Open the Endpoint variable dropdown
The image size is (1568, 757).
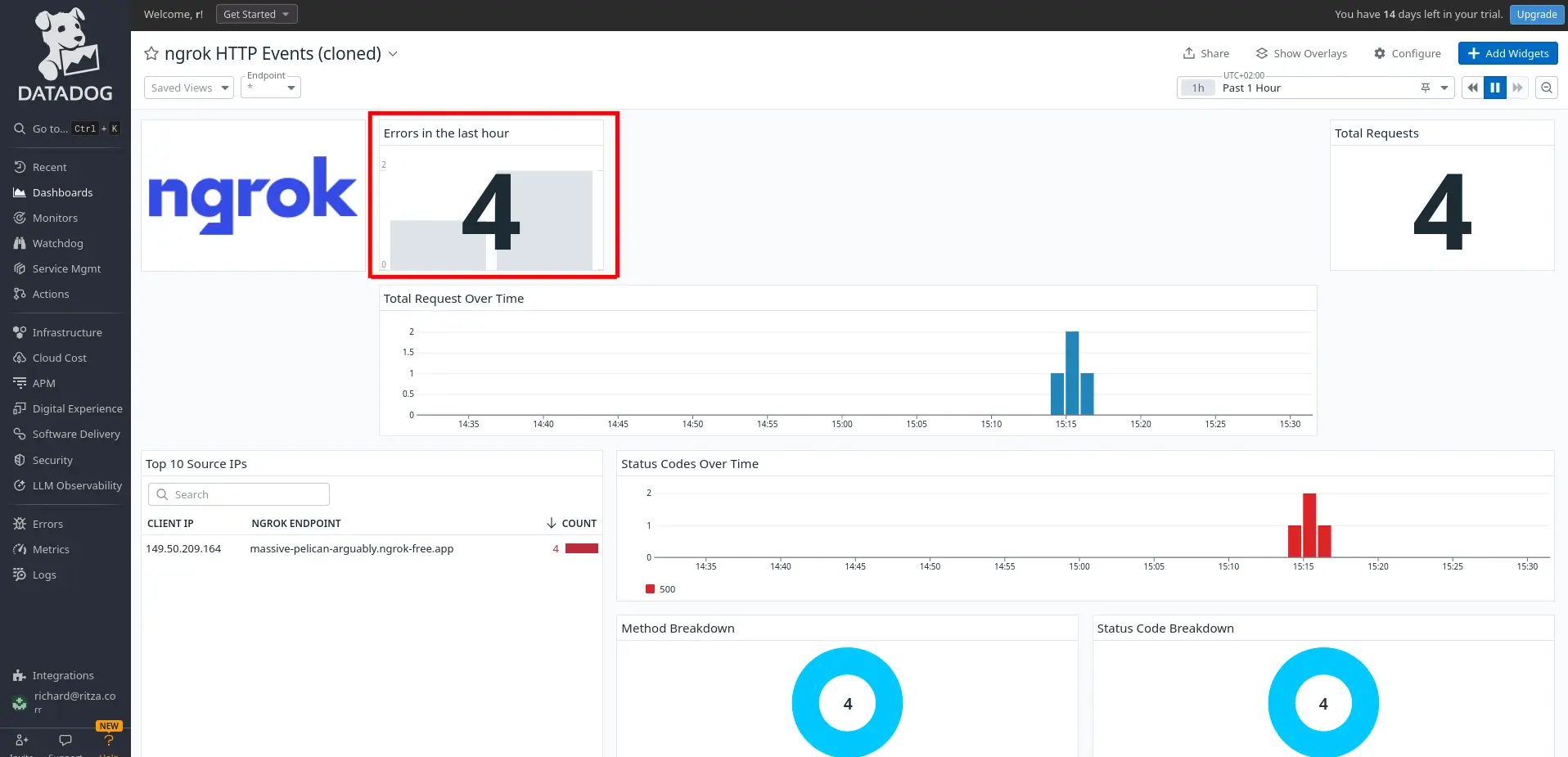[271, 87]
